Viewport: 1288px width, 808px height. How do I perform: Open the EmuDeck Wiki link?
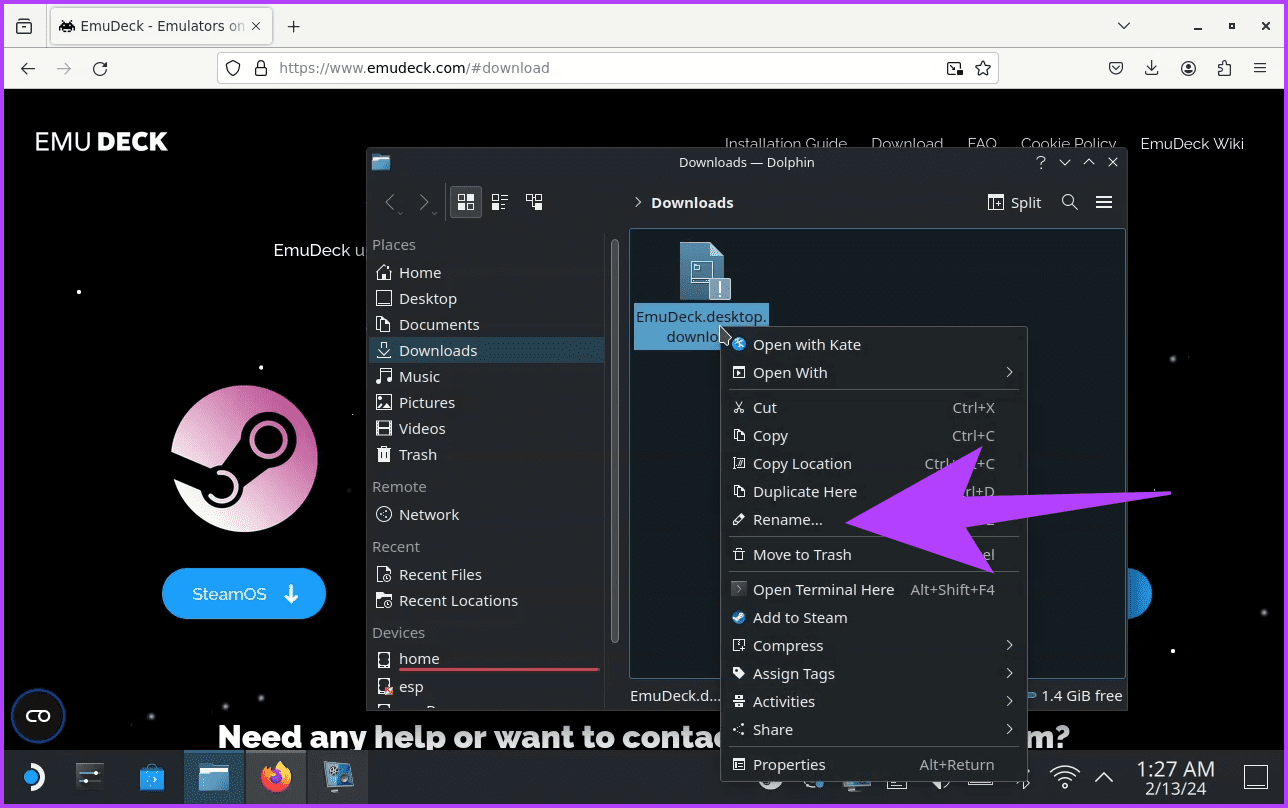[1192, 143]
